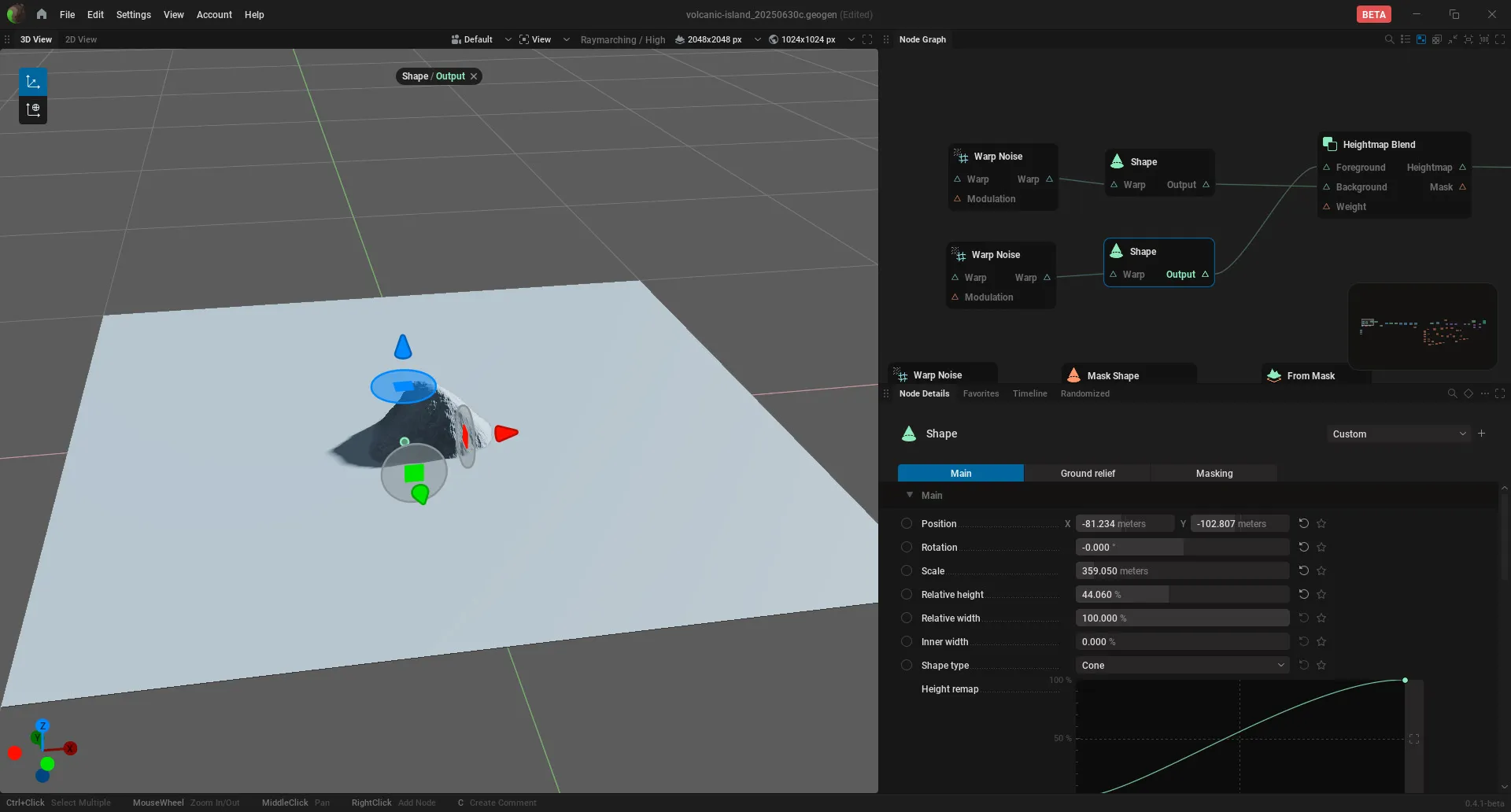This screenshot has width=1511, height=812.
Task: Click the plus icon next to Custom preset
Action: [1481, 434]
